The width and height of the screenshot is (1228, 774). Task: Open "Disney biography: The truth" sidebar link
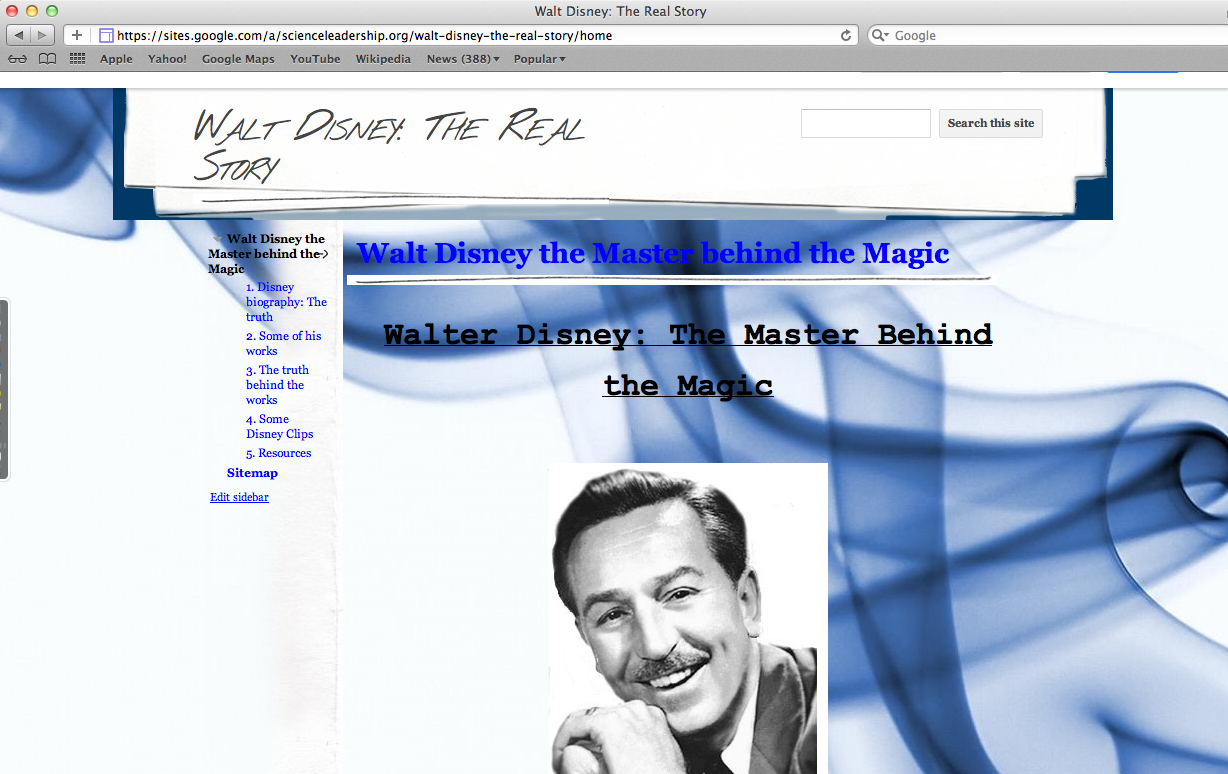coord(286,302)
